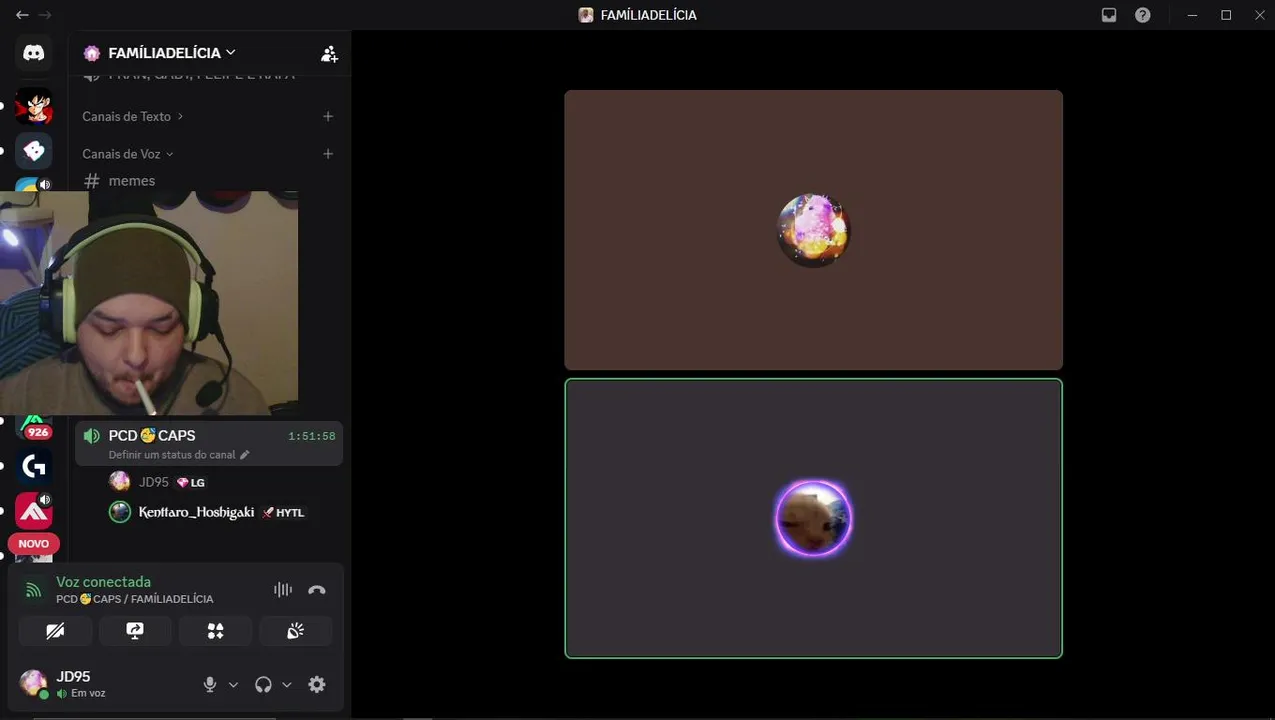Image resolution: width=1275 pixels, height=720 pixels.
Task: Select the PCD CAPS voice channel
Action: pyautogui.click(x=209, y=443)
